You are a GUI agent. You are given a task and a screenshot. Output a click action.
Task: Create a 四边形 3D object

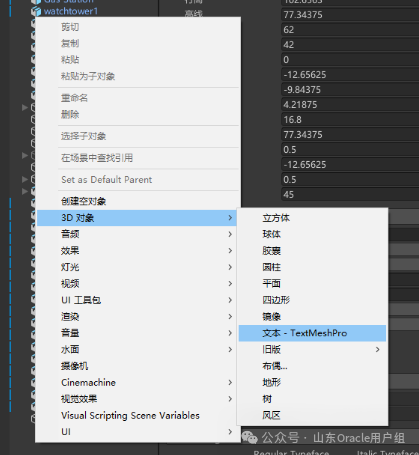tap(276, 300)
